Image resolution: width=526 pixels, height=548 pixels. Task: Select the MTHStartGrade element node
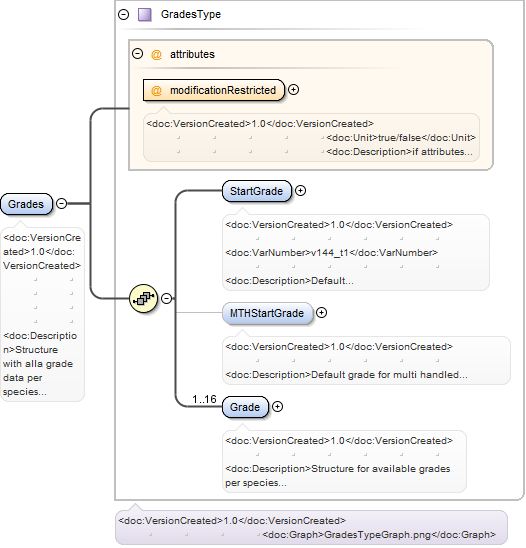tap(267, 313)
